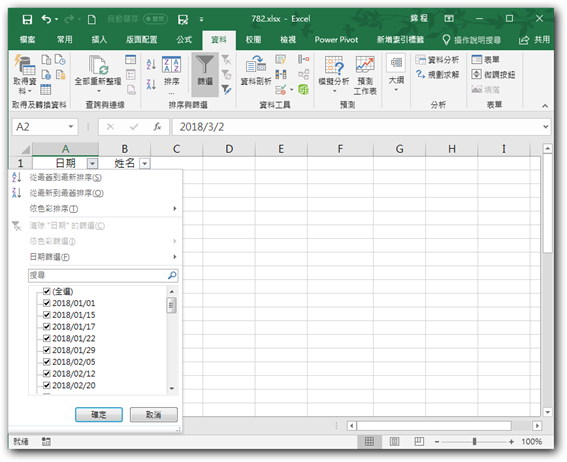This screenshot has height=462, width=567.
Task: Sort newest to oldest (從最新到最舊排序)
Action: click(67, 193)
